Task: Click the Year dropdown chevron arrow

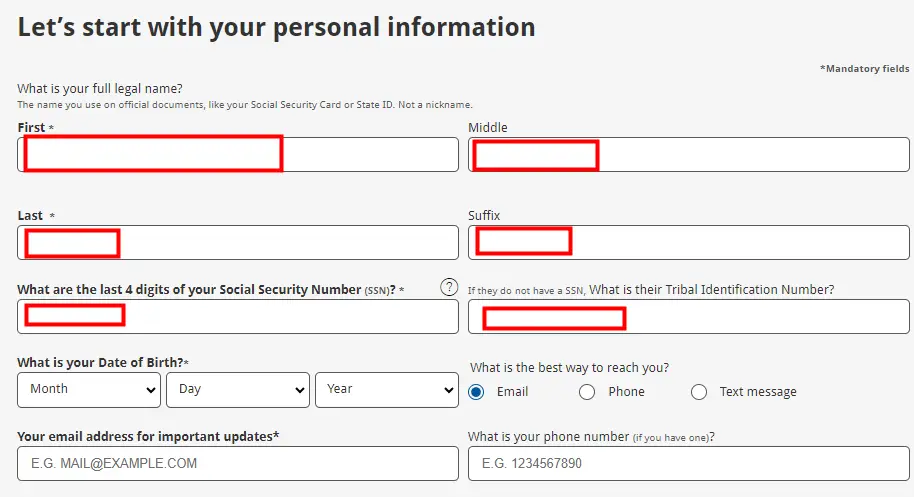Action: pyautogui.click(x=449, y=390)
